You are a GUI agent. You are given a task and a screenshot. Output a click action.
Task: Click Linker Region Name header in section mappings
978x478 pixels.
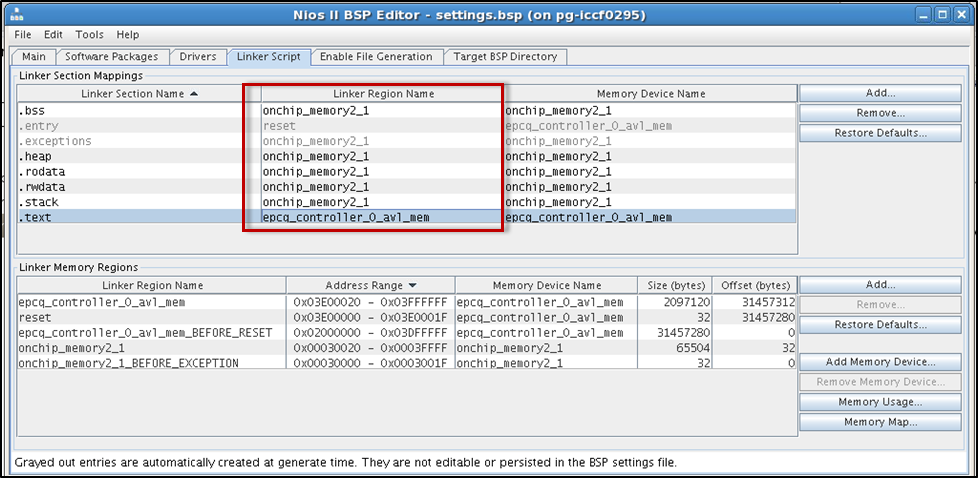384,94
